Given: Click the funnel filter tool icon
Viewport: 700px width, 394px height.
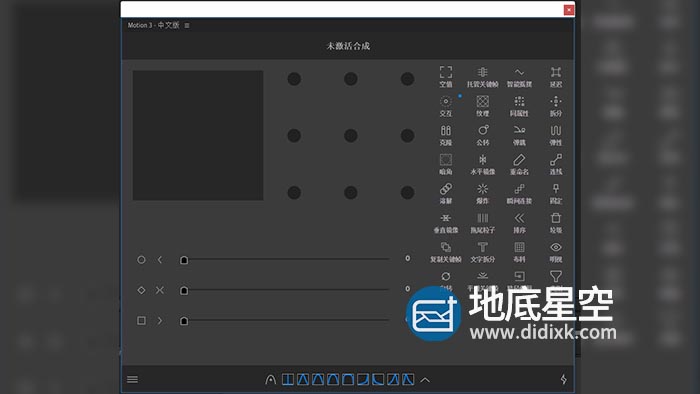Looking at the screenshot, I should (x=556, y=276).
